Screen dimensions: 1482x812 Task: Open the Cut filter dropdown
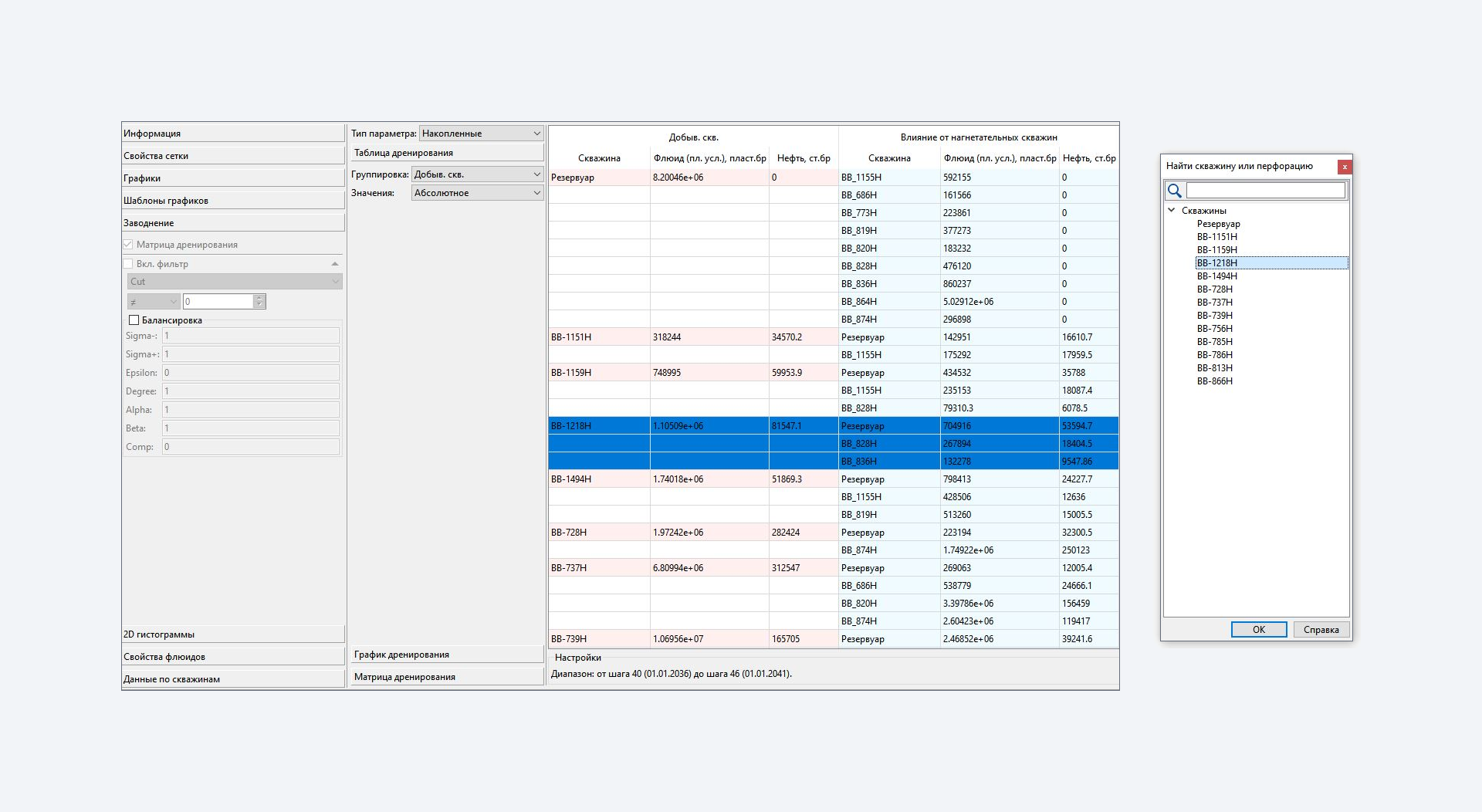235,282
